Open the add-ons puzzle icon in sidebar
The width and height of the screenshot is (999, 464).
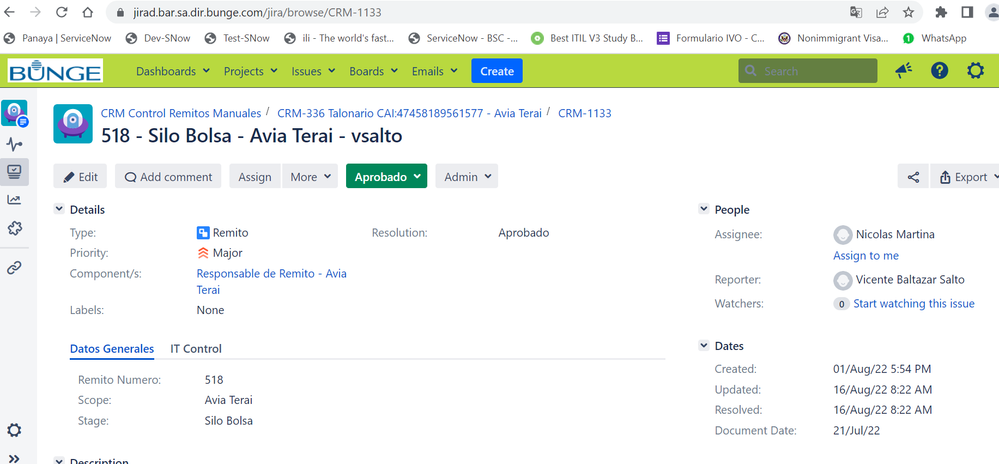[x=14, y=228]
